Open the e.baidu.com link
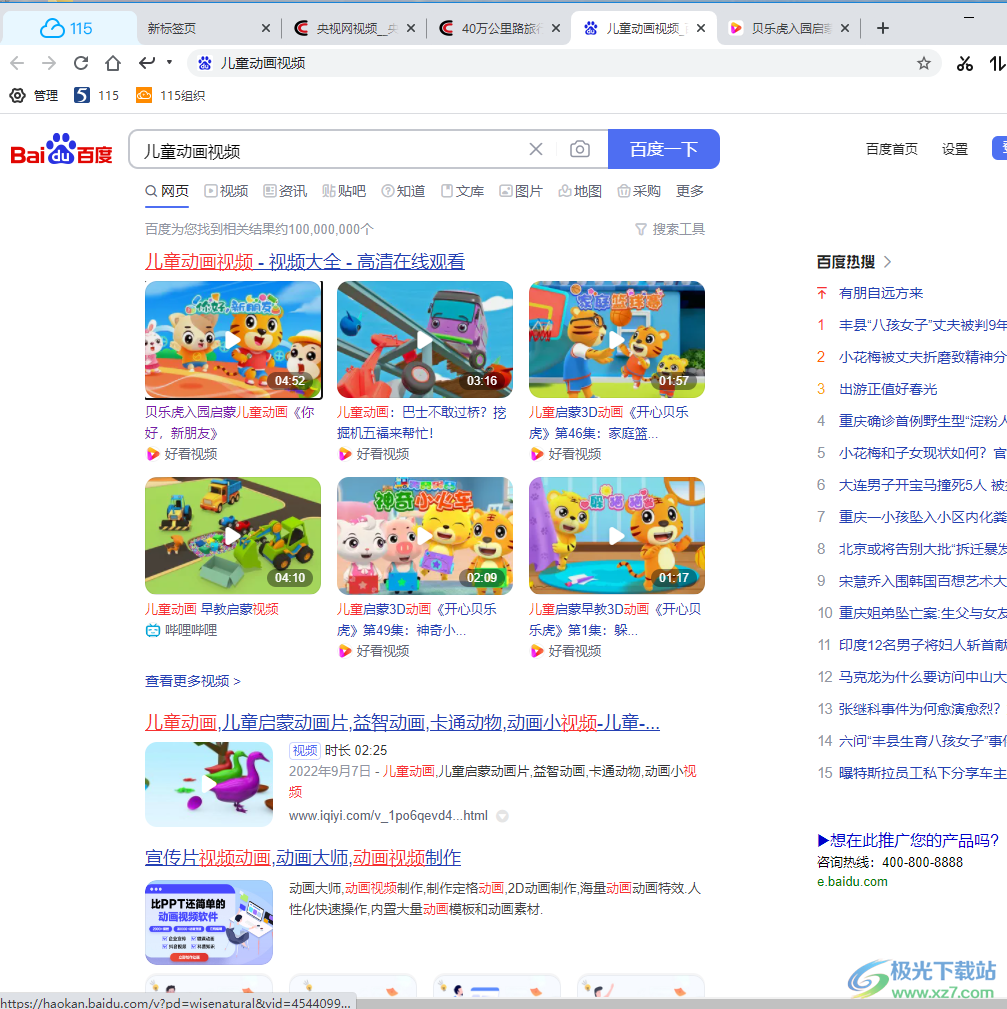Image resolution: width=1007 pixels, height=1009 pixels. tap(853, 882)
